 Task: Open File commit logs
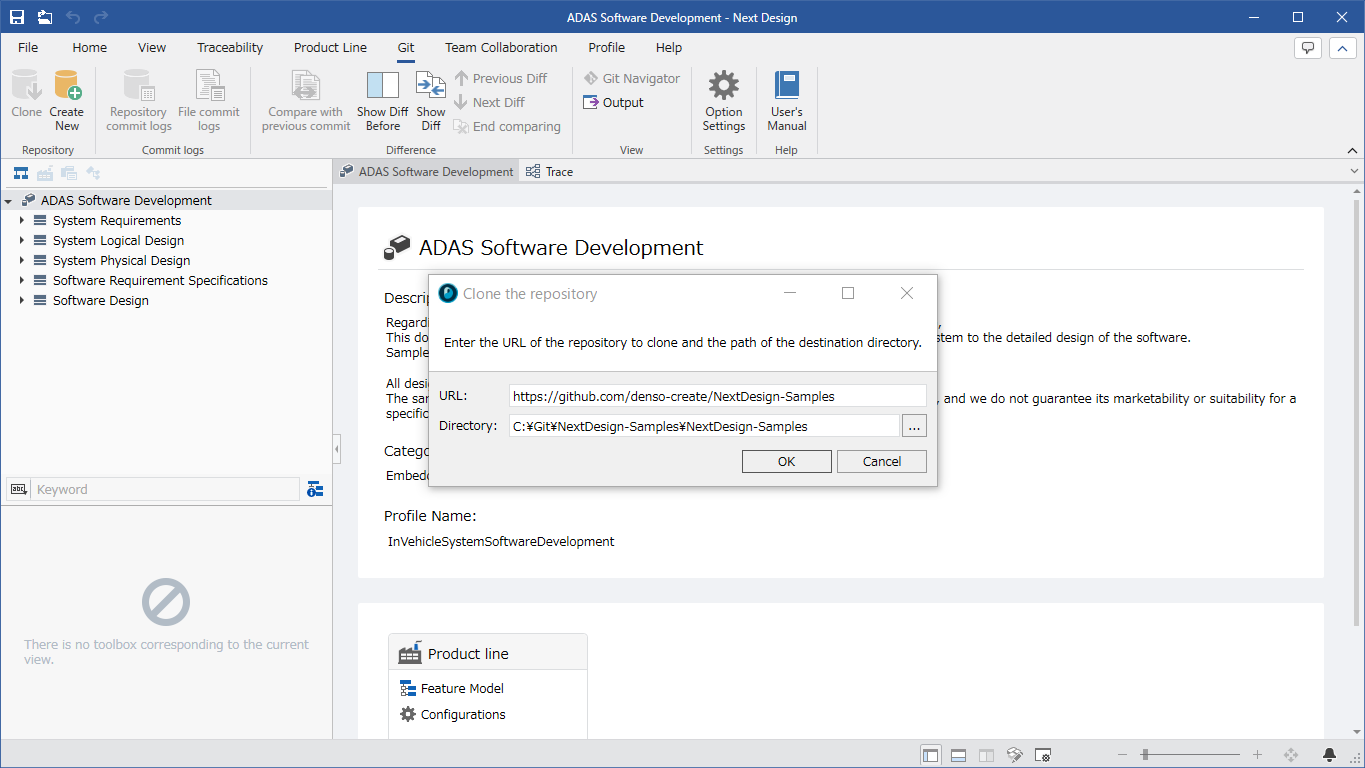pyautogui.click(x=209, y=100)
